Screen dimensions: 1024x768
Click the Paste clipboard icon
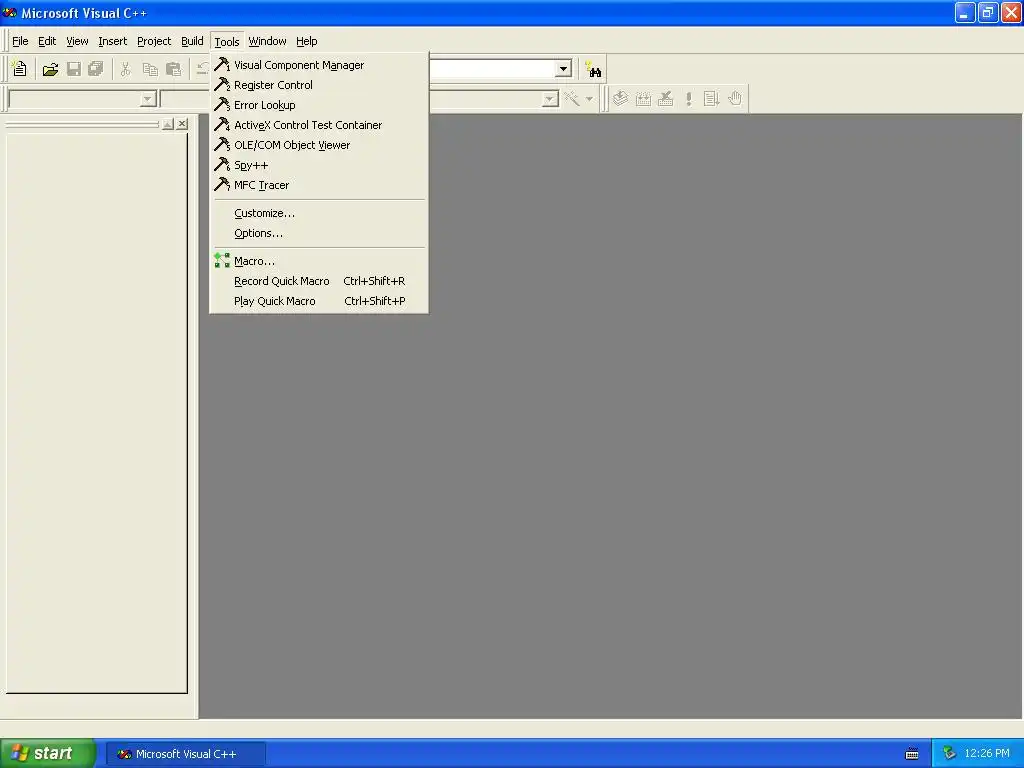coord(173,69)
